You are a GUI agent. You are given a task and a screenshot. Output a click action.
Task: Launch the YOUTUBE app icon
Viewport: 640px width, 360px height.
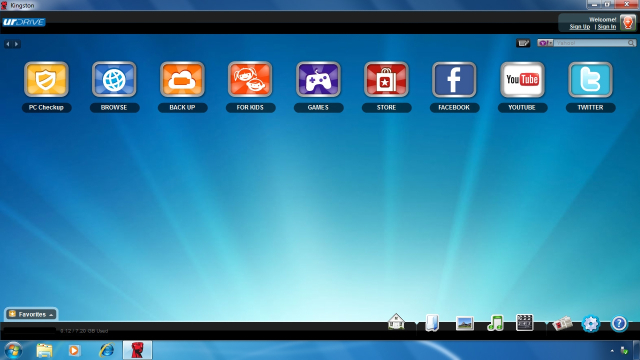click(522, 79)
